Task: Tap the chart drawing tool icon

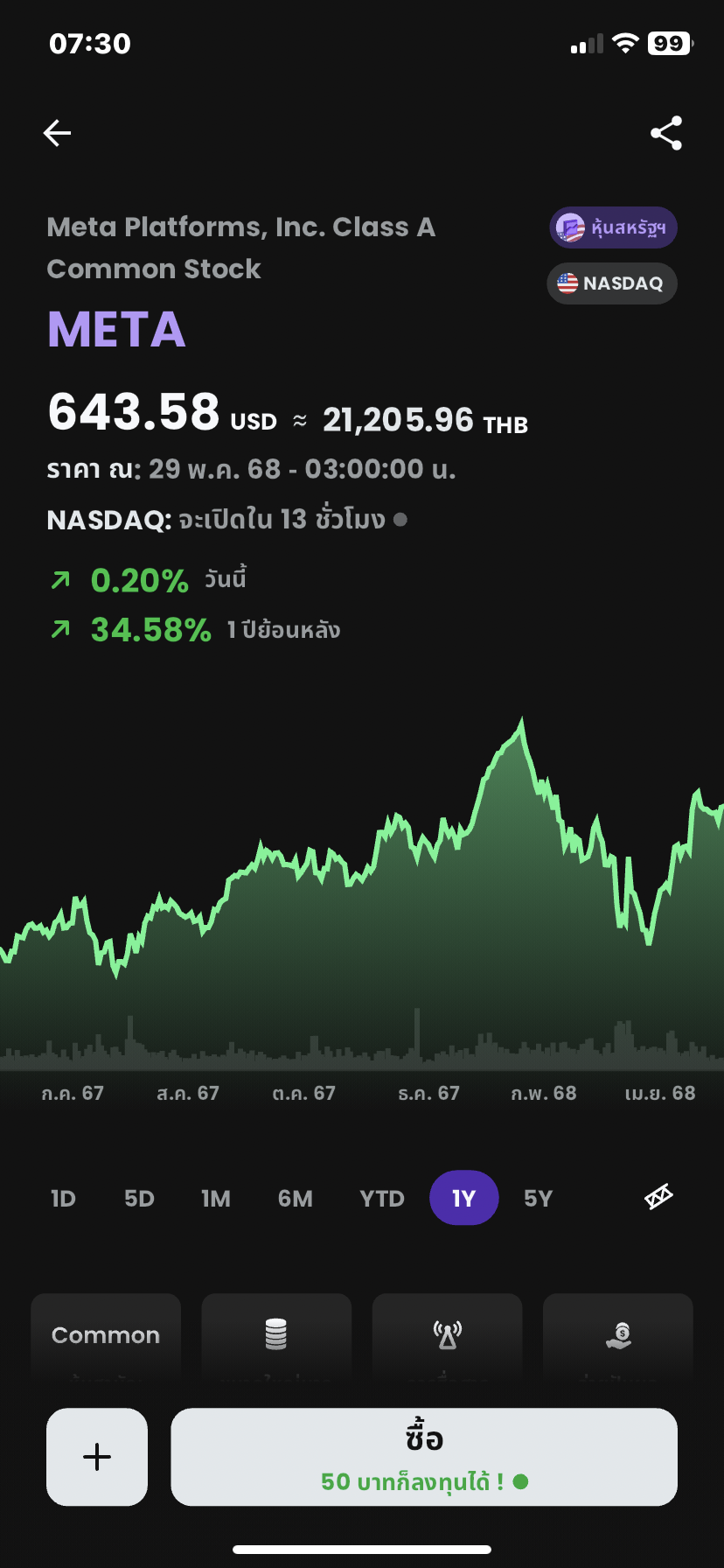Action: coord(658,1196)
